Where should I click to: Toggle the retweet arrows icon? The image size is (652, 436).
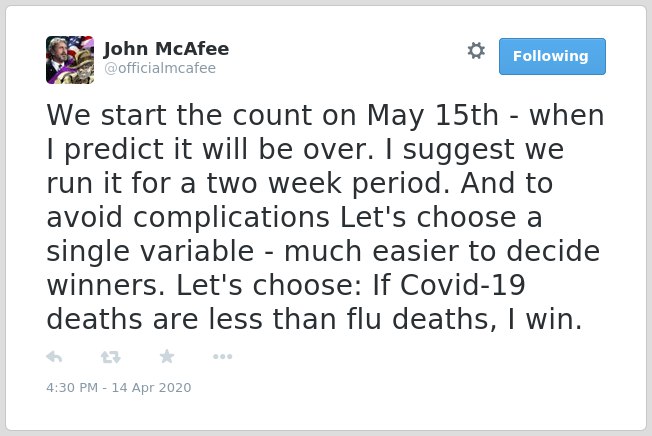pyautogui.click(x=111, y=357)
